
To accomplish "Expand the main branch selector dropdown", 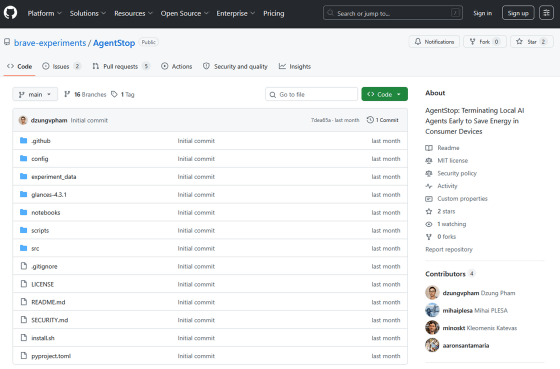I will [35, 94].
